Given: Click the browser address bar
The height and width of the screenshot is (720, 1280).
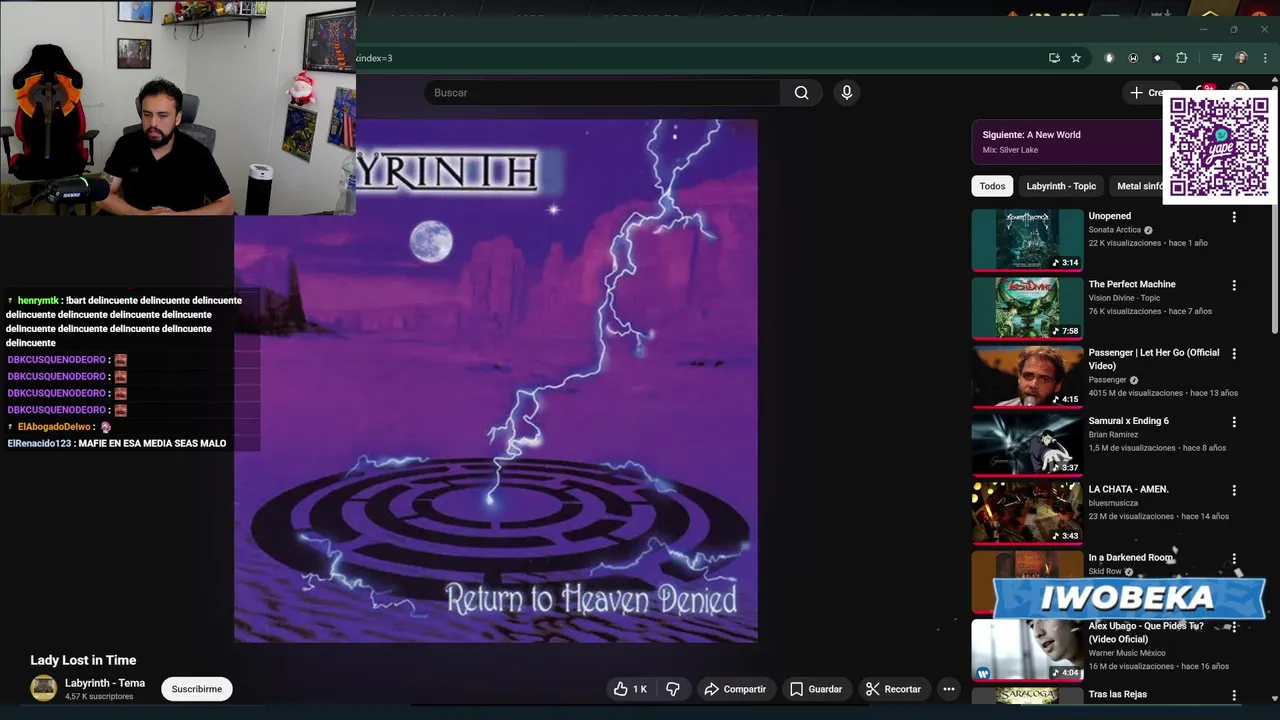Looking at the screenshot, I should (700, 58).
